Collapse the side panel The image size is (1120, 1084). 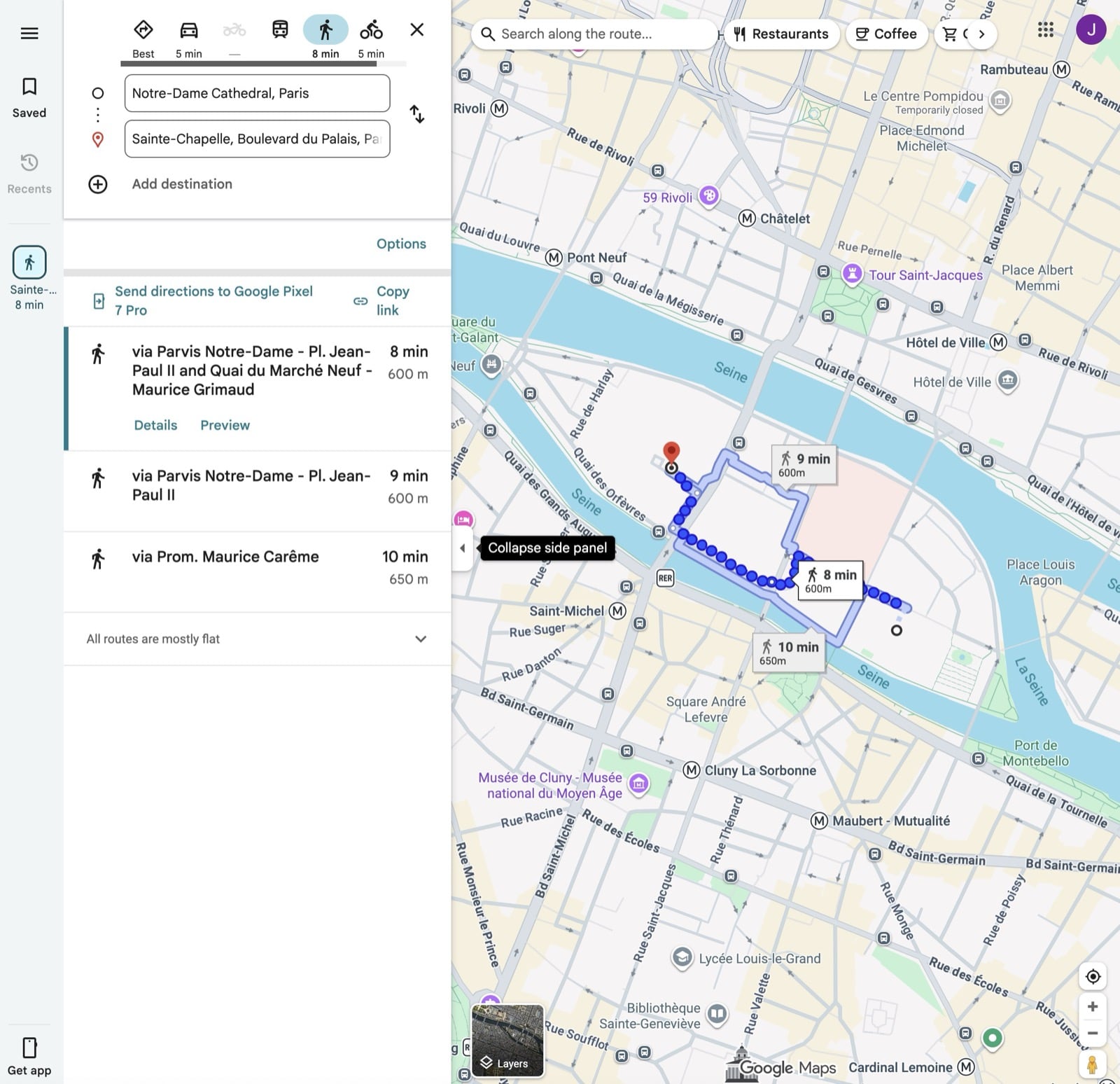[x=462, y=548]
